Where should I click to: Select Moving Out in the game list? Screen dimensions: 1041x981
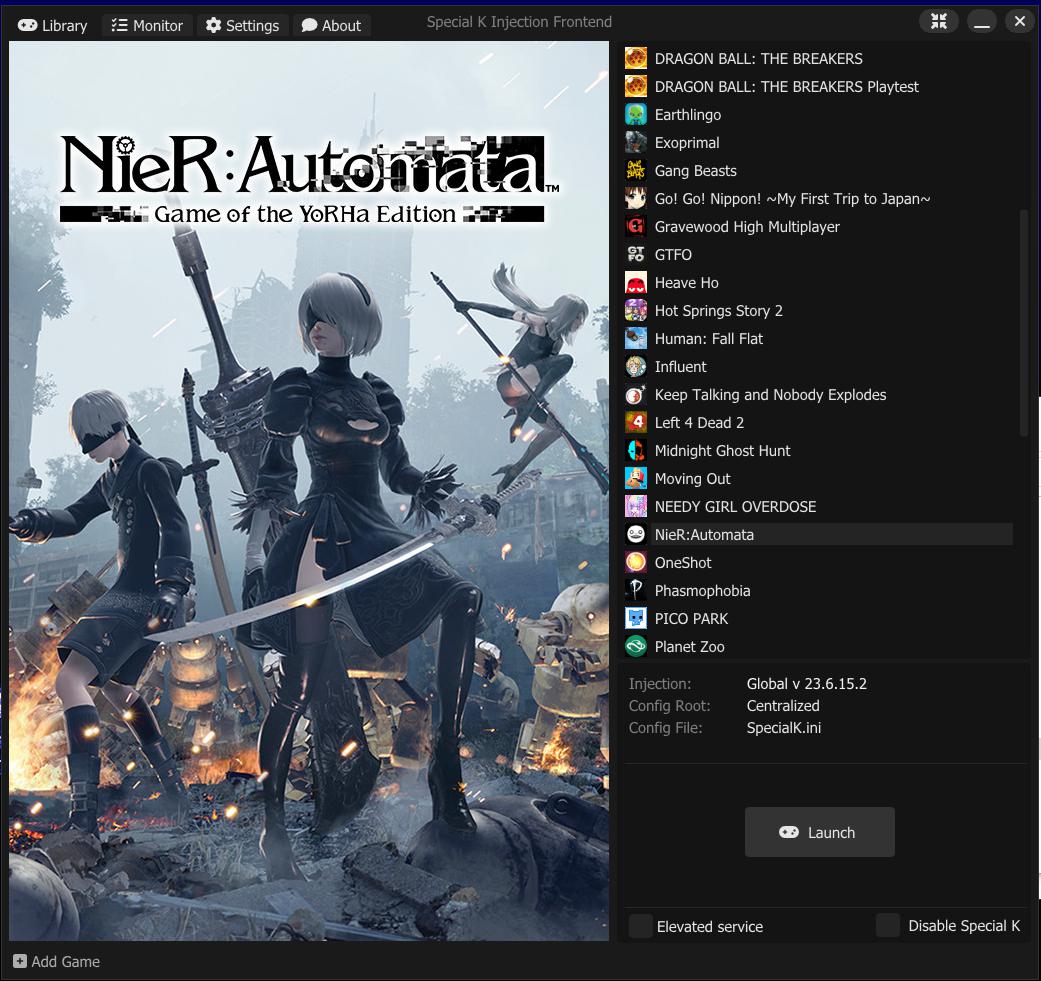click(x=692, y=478)
